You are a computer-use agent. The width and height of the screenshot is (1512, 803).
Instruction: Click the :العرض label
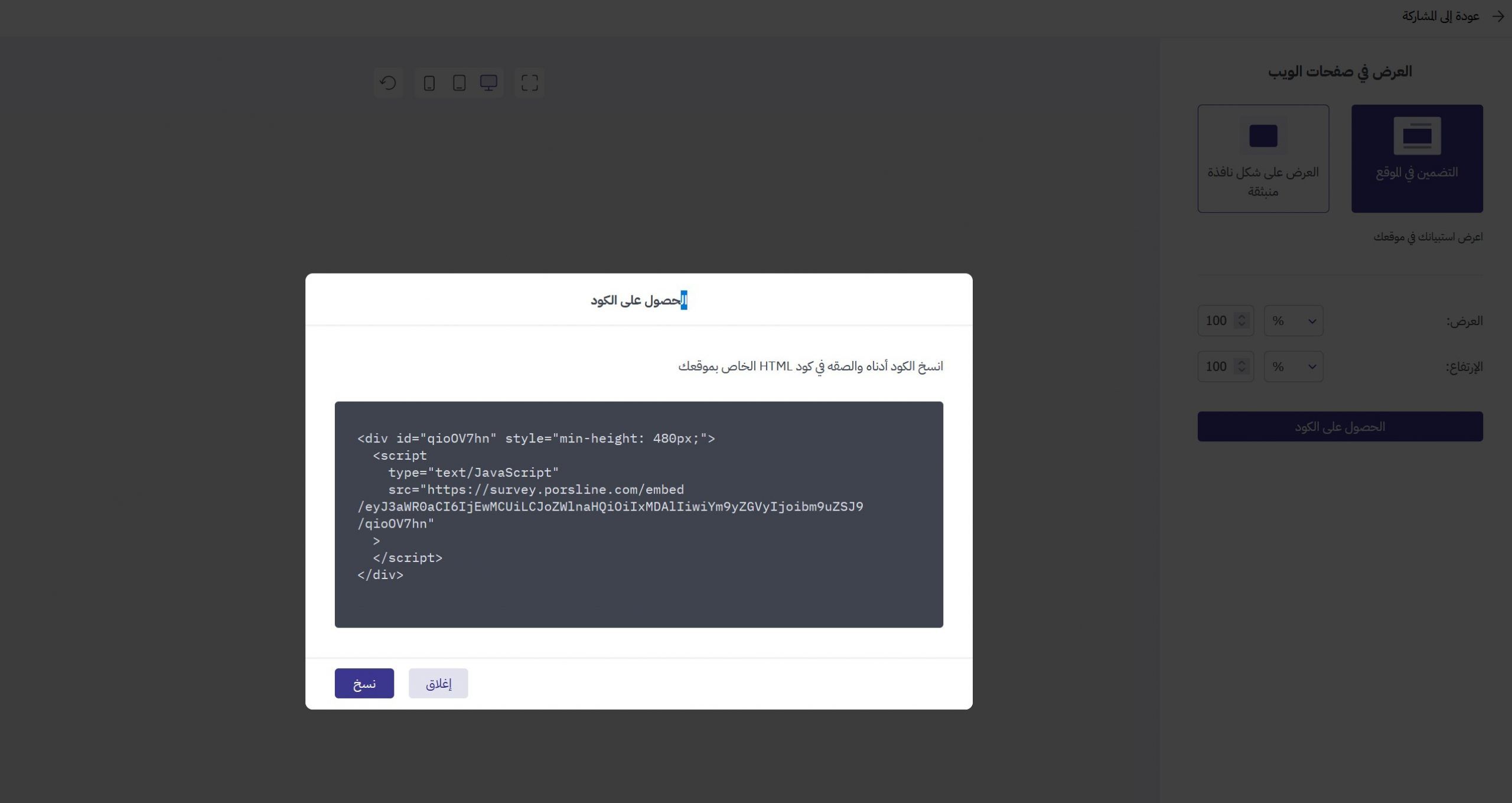pos(1464,321)
